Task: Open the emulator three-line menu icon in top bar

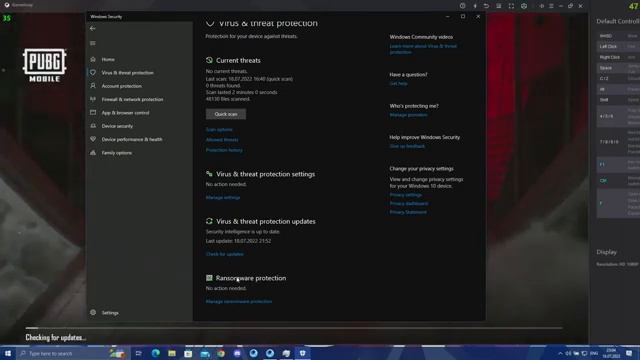Action: tap(551, 6)
